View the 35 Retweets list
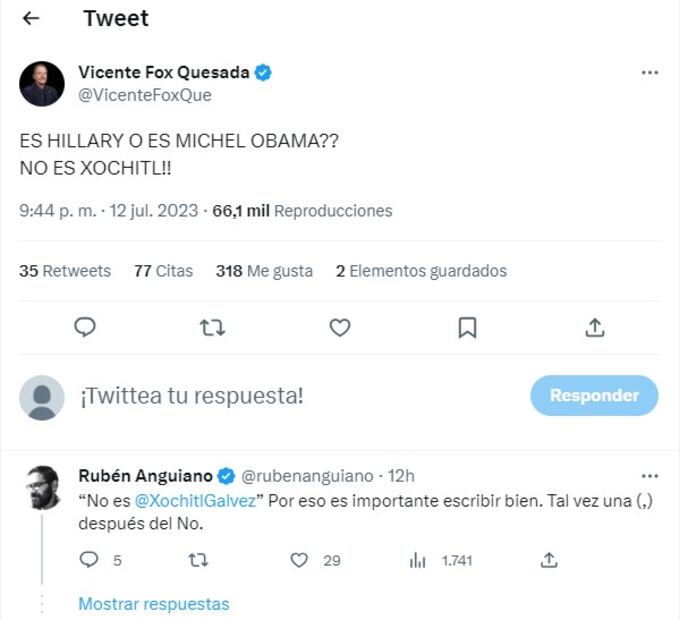The width and height of the screenshot is (688, 620). coord(65,271)
